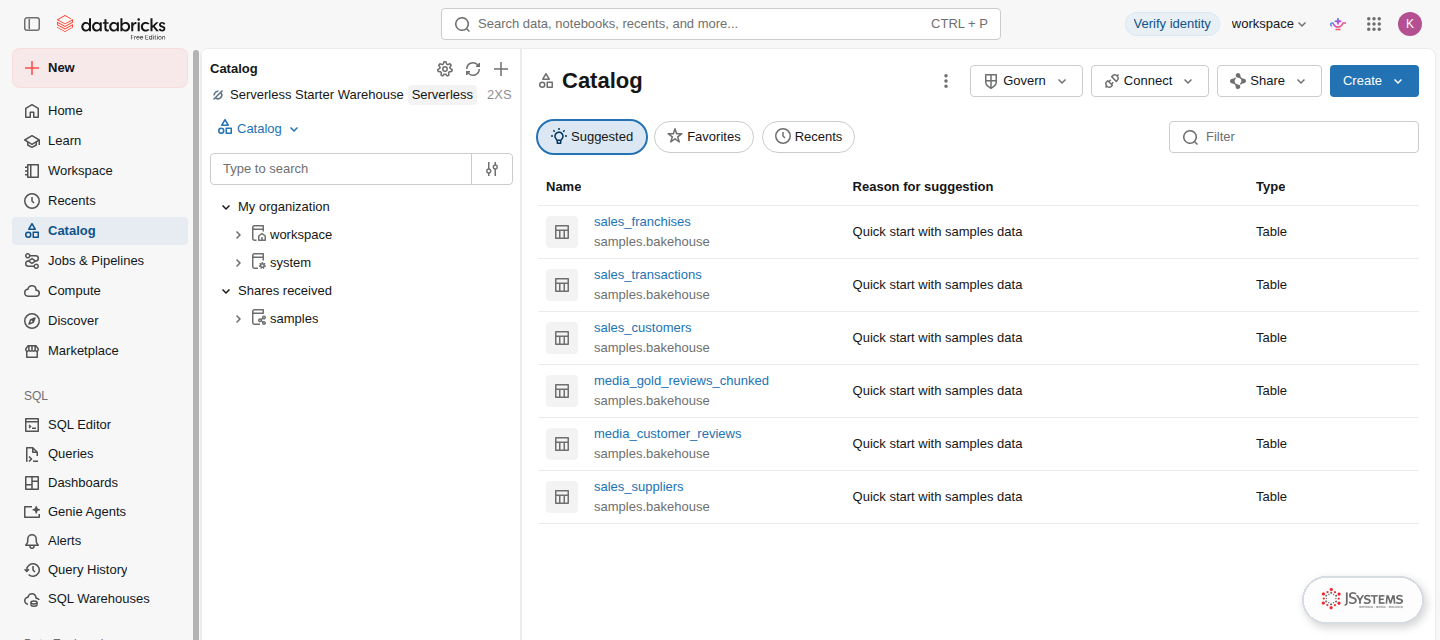Screen dimensions: 1440x640
Task: Open the Connect dropdown
Action: [x=1150, y=81]
